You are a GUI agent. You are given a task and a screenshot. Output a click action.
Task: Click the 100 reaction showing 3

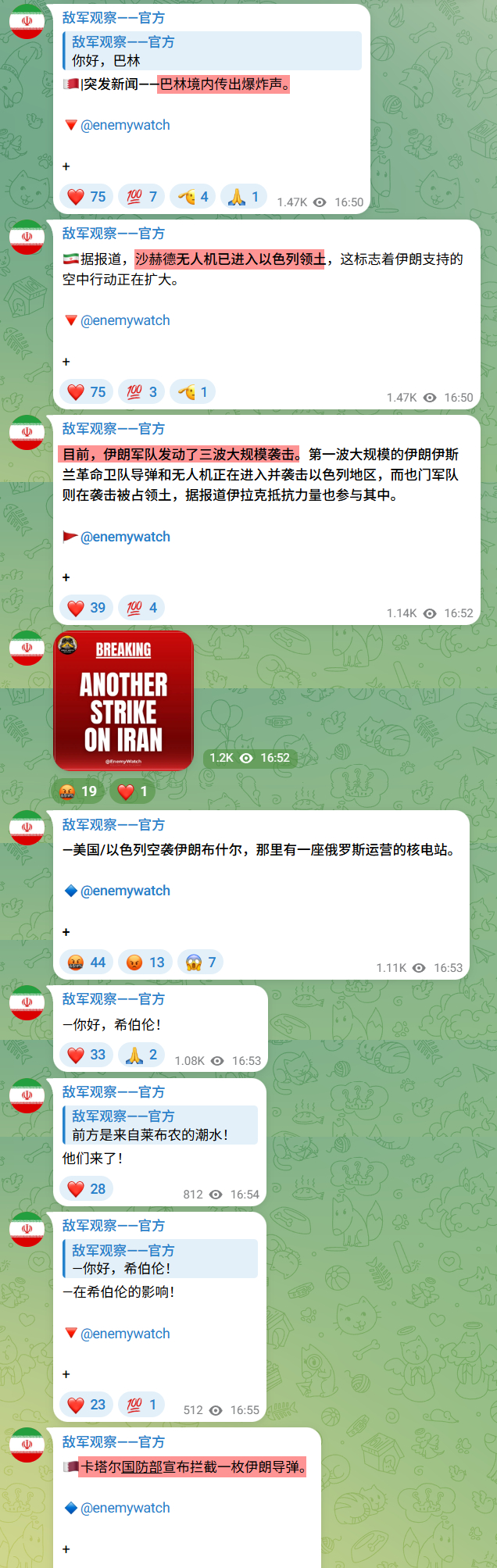coord(141,392)
